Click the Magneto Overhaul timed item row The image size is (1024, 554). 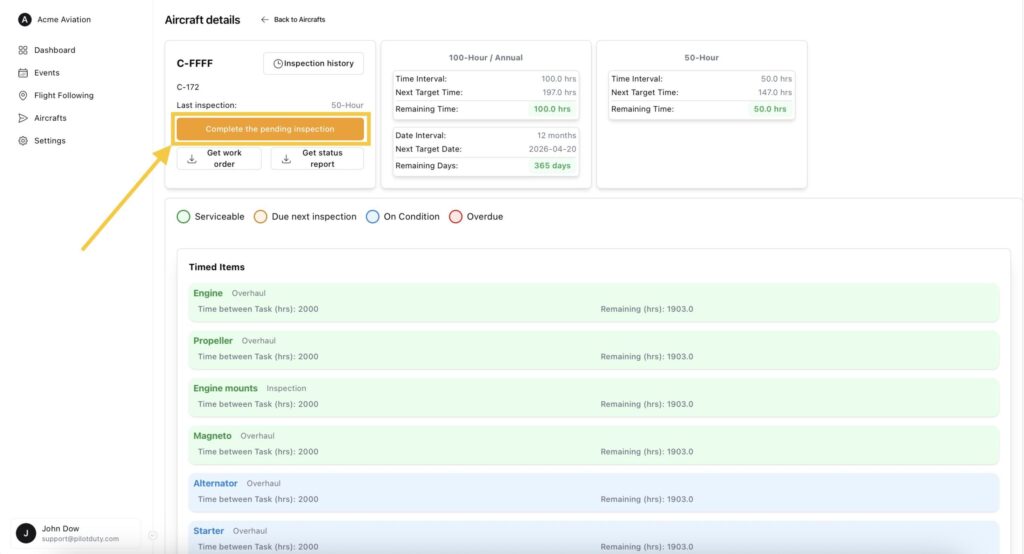click(594, 444)
